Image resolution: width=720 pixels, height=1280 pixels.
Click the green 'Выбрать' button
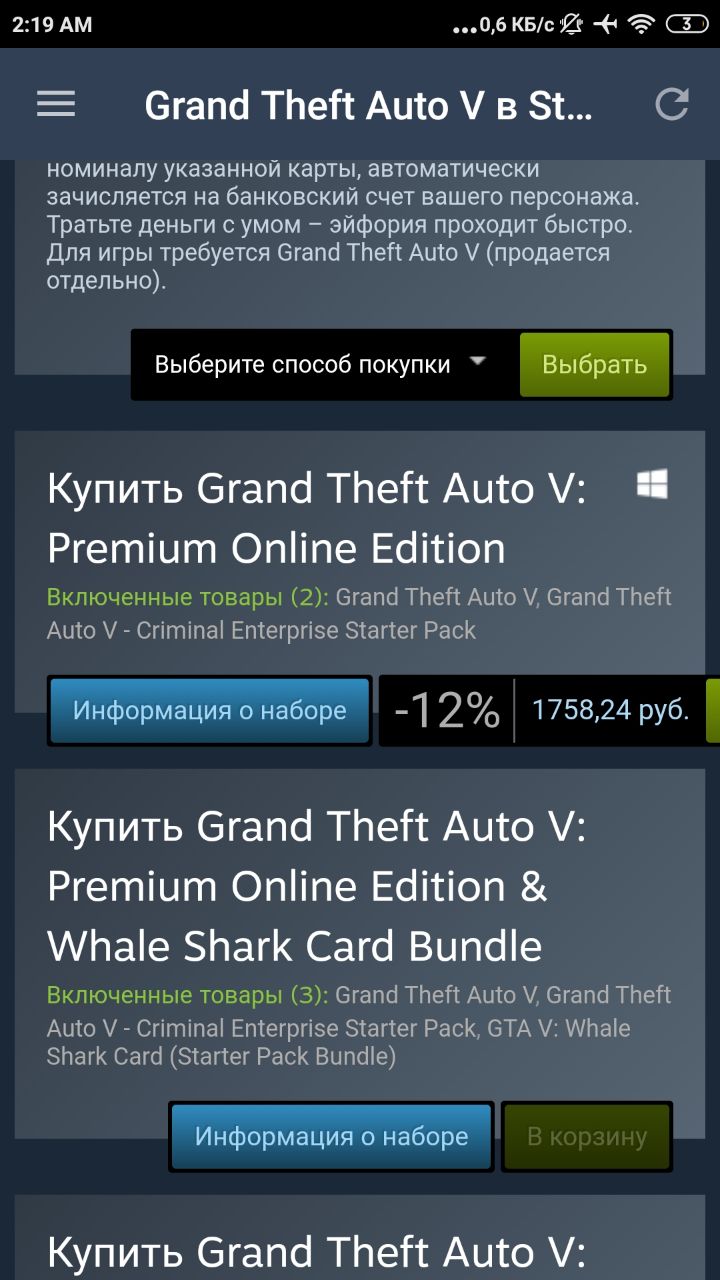click(x=594, y=365)
